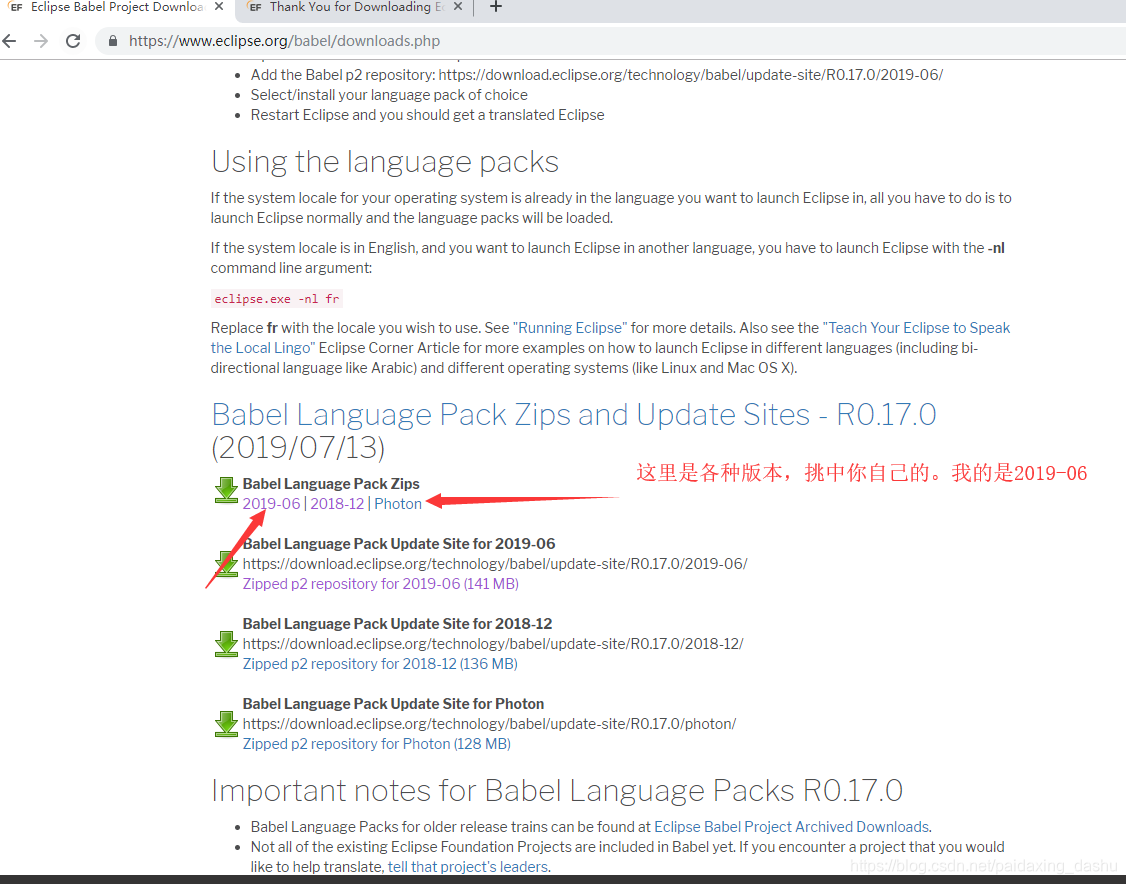Viewport: 1126px width, 884px height.
Task: Switch to the Eclipse Babel Project Downloads tab
Action: click(116, 7)
